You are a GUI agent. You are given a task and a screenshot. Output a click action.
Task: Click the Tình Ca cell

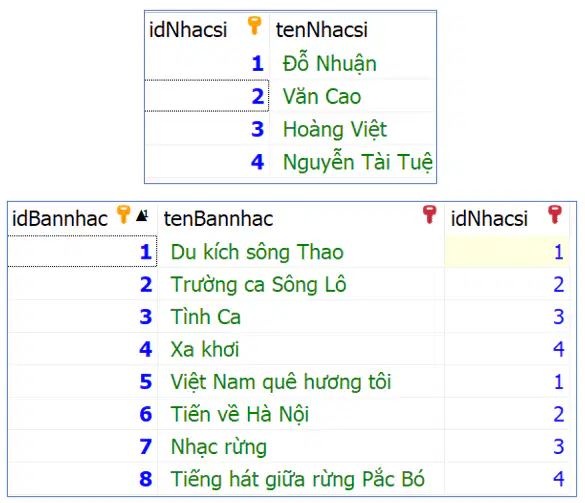(x=206, y=317)
